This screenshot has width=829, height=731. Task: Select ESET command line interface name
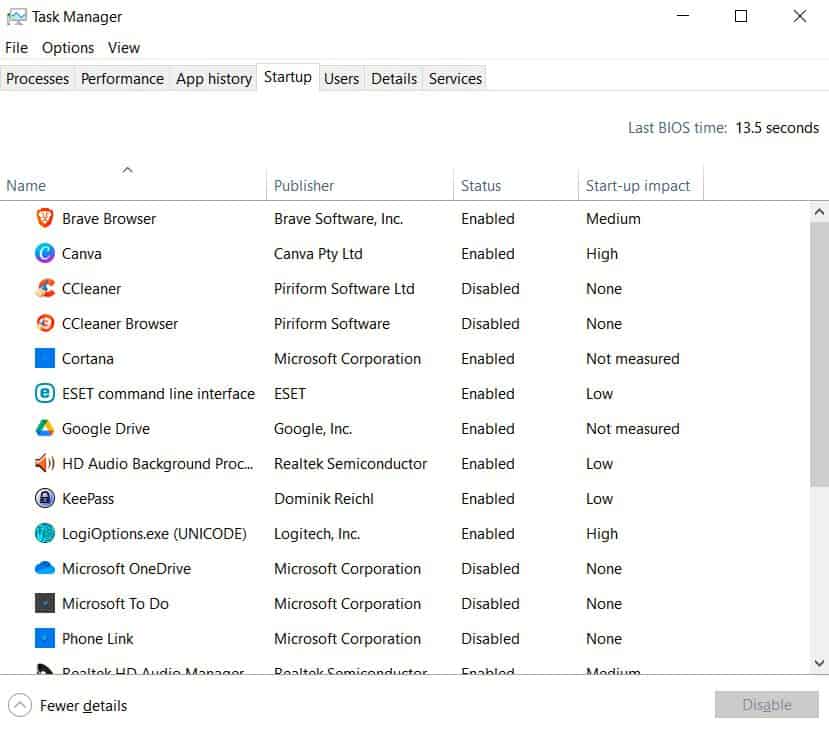pyautogui.click(x=158, y=393)
